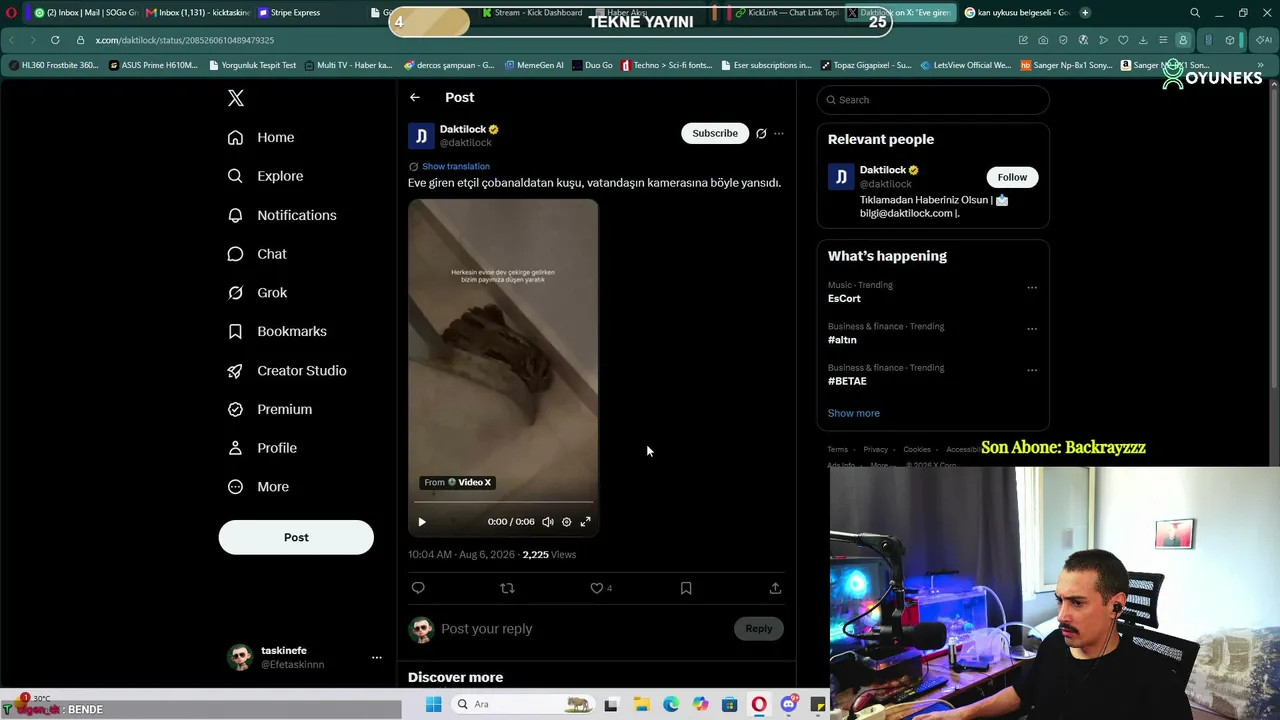Open the post's three-dot more menu
Image resolution: width=1280 pixels, height=720 pixels.
(x=779, y=133)
